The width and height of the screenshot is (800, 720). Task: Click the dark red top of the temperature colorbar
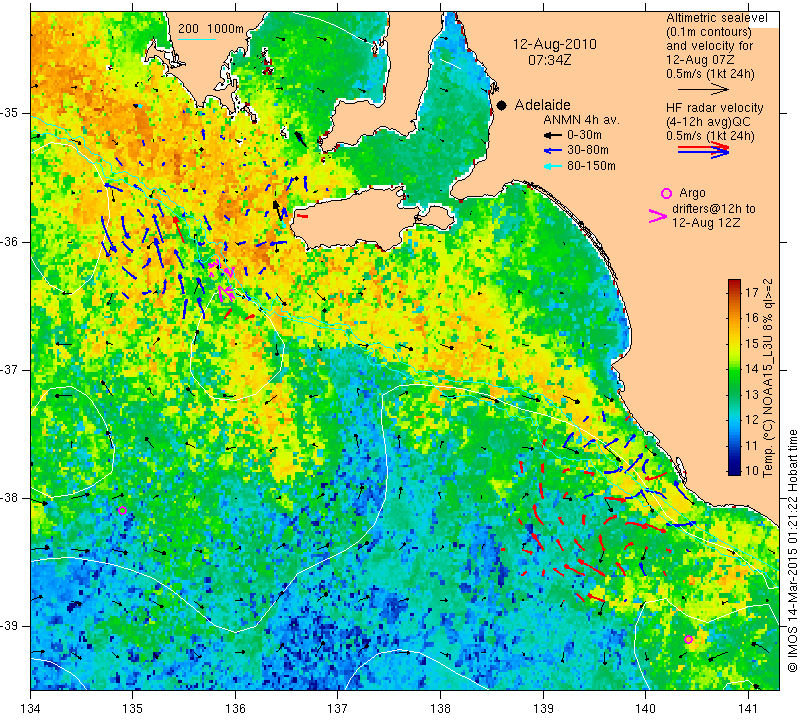coord(734,284)
